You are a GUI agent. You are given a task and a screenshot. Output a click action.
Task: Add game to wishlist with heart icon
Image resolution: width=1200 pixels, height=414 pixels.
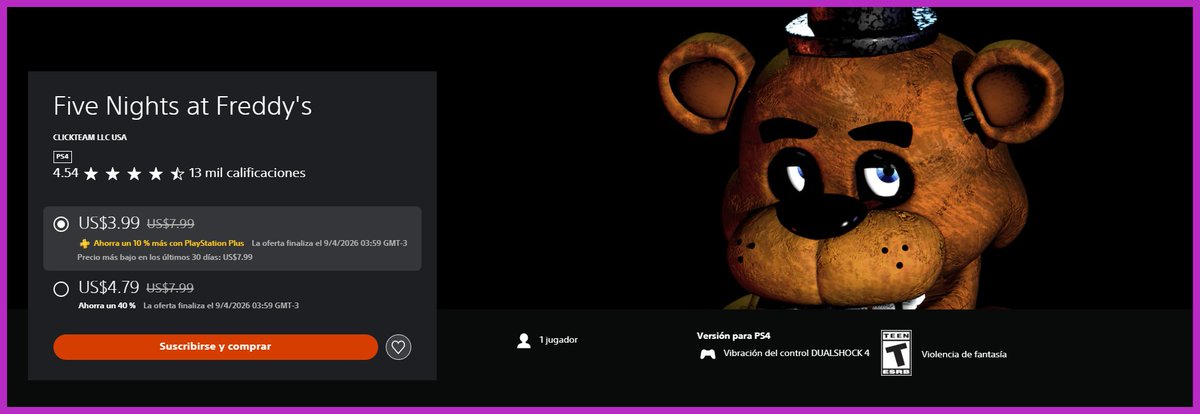(x=398, y=347)
